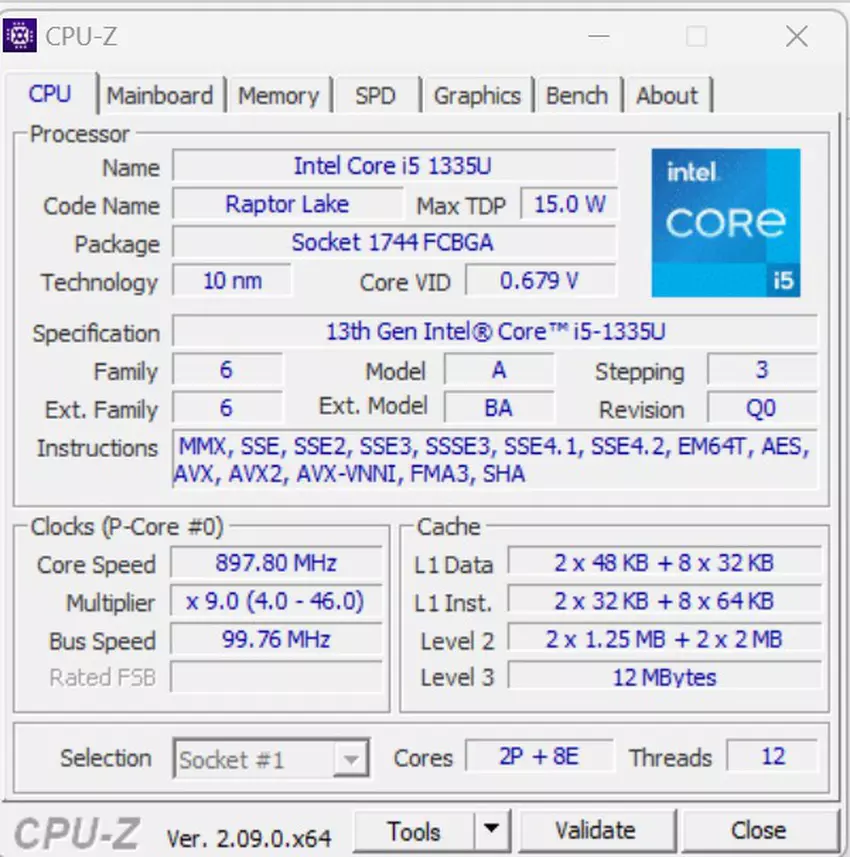This screenshot has width=850, height=857.
Task: Click the CPU-Z app icon in title bar
Action: [x=21, y=37]
